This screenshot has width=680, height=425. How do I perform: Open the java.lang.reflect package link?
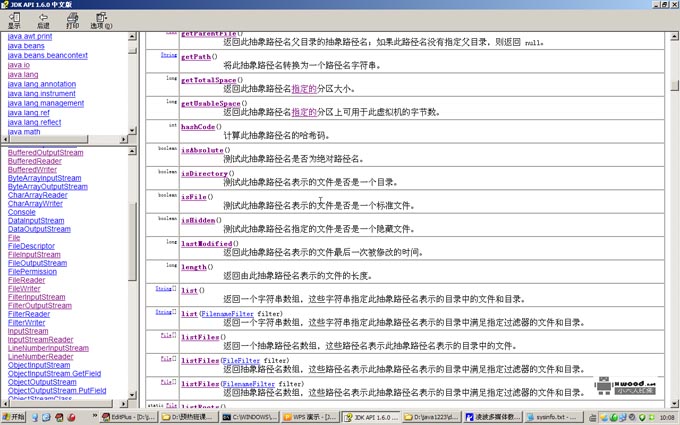(34, 122)
